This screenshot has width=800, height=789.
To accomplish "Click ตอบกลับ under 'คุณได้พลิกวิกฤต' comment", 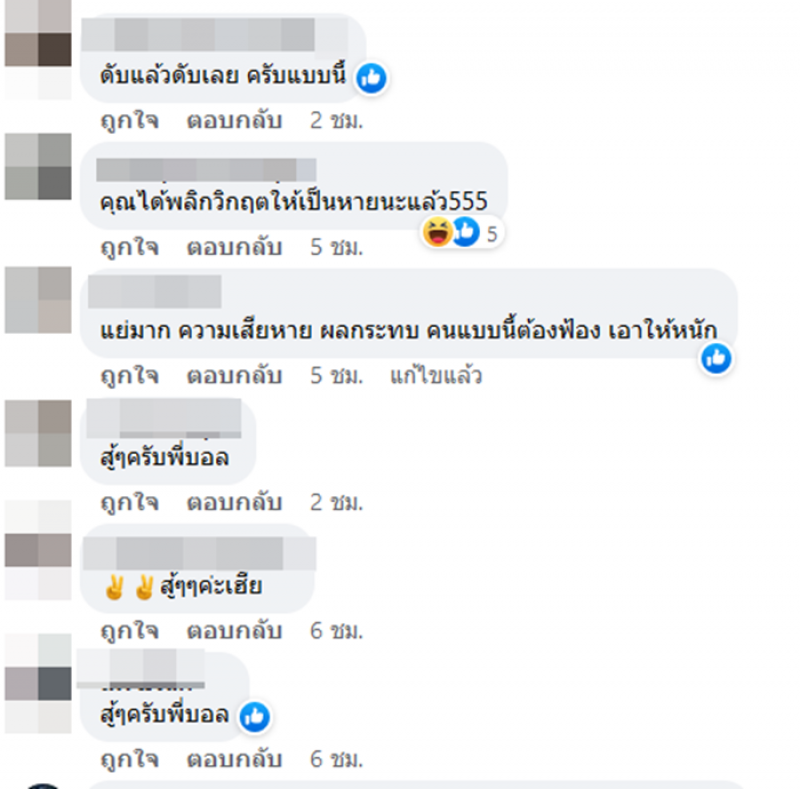I will [x=234, y=248].
